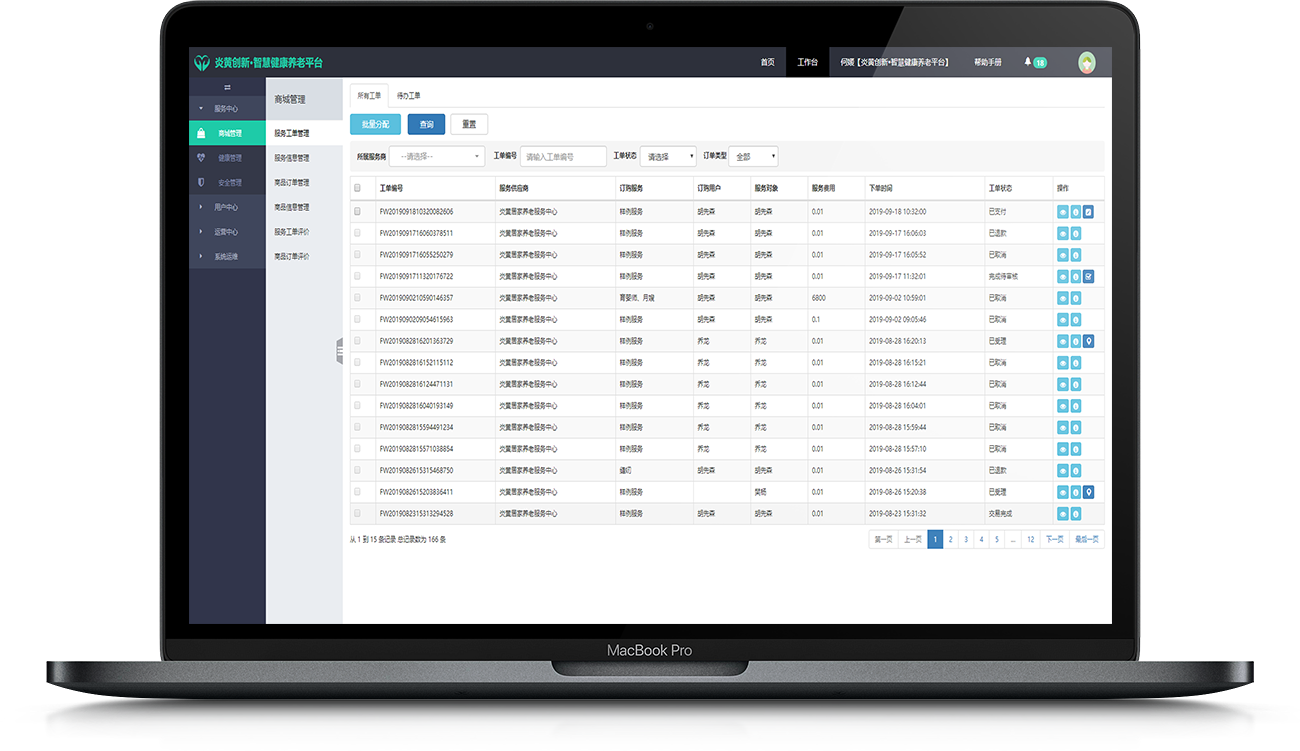Screen dimensions: 1300x751
Task: Click the dark blue edit icon in first row
Action: pos(1088,212)
